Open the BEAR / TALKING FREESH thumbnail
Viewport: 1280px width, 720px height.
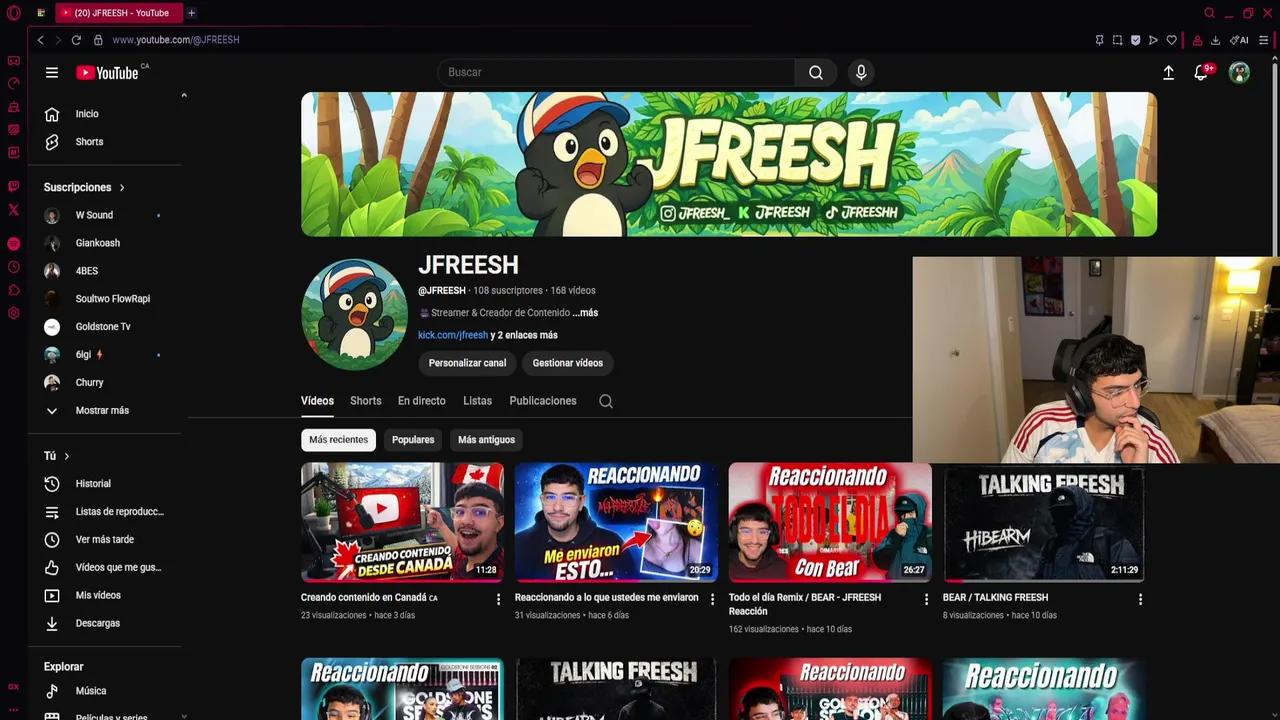tap(1044, 522)
